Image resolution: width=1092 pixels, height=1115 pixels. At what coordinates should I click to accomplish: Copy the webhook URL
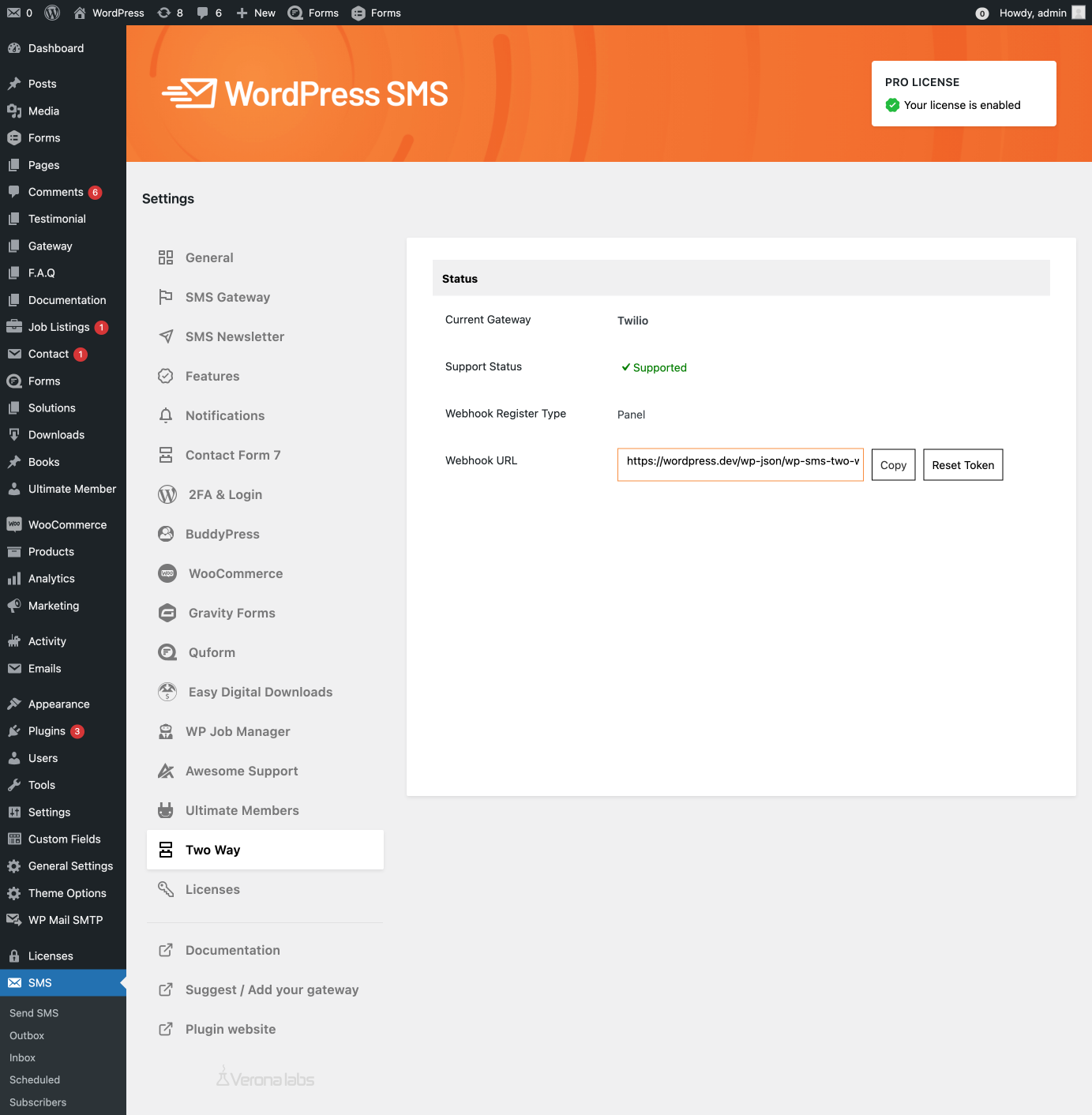coord(893,465)
